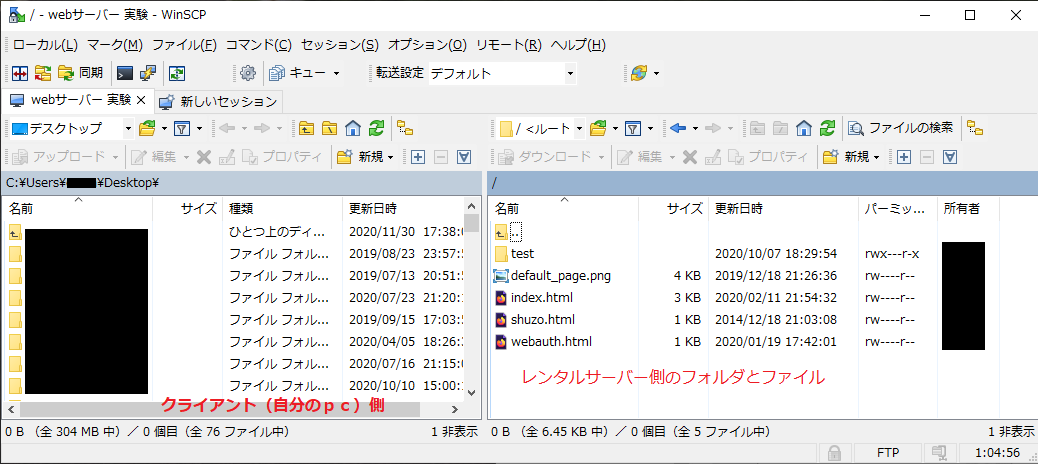Click the ファイルの検索 button
The width and height of the screenshot is (1038, 465).
point(901,128)
